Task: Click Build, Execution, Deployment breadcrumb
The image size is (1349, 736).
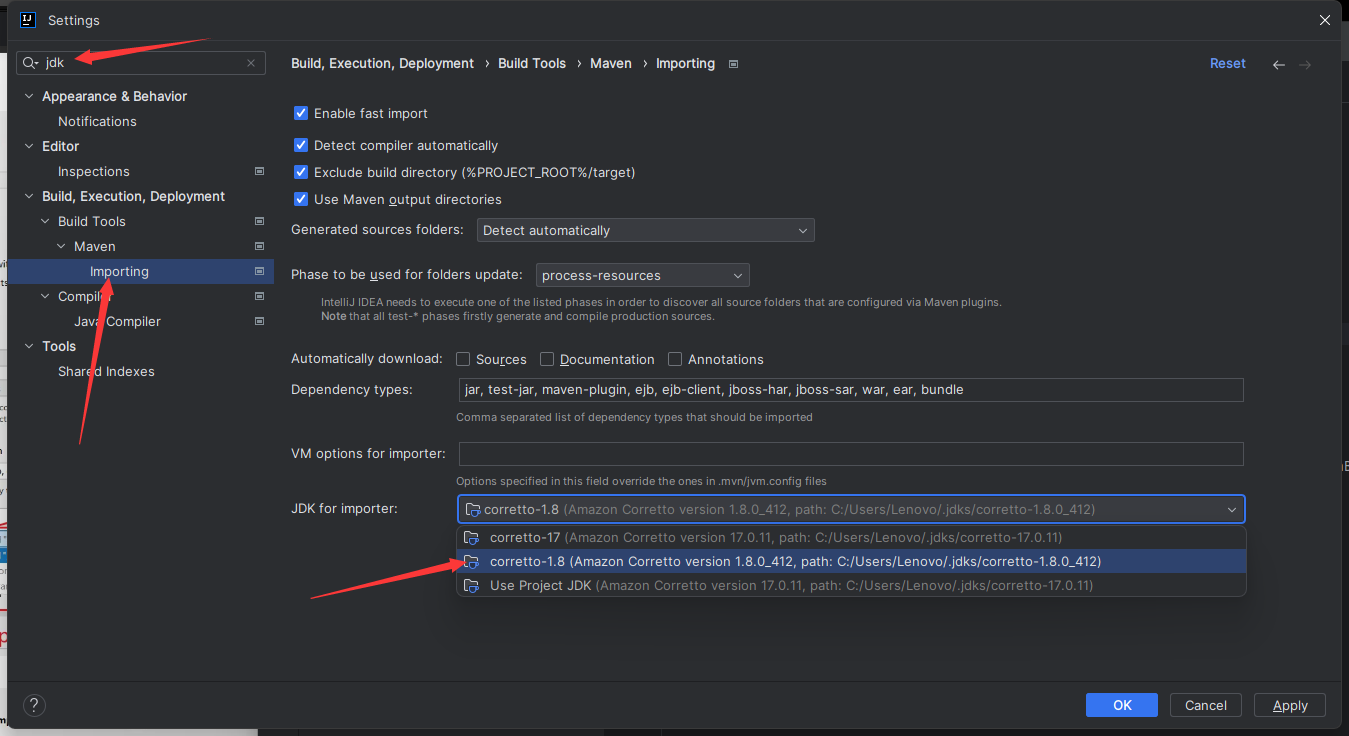Action: [382, 63]
